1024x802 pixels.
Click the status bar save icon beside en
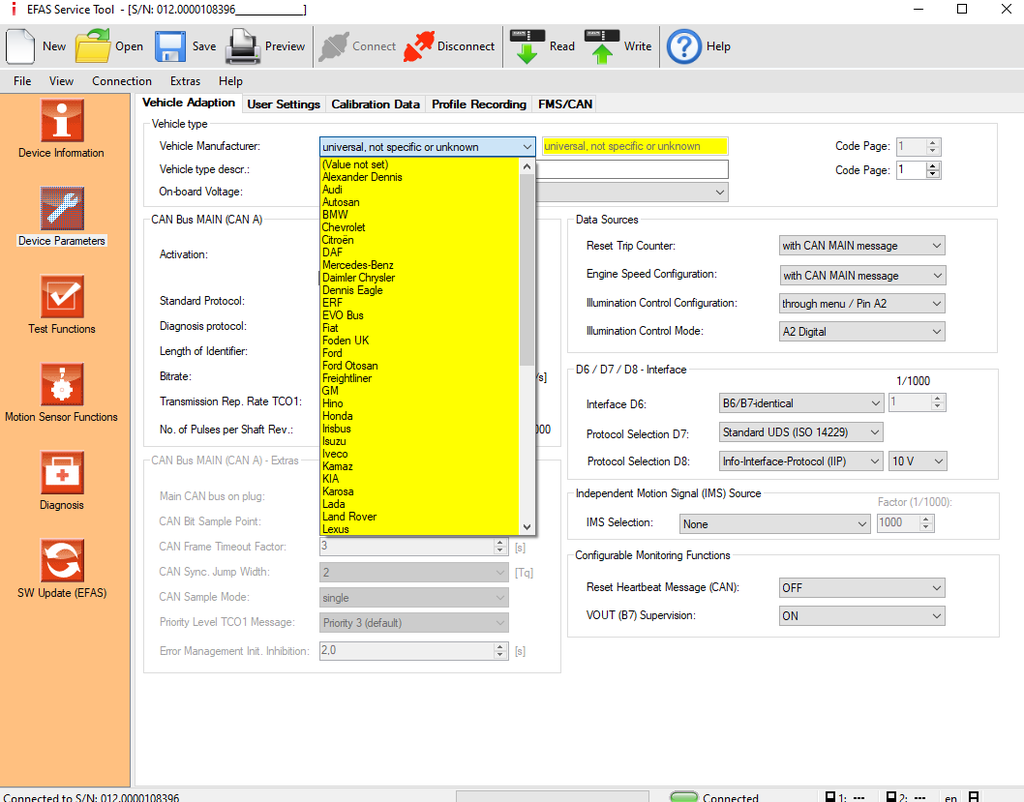tap(973, 797)
